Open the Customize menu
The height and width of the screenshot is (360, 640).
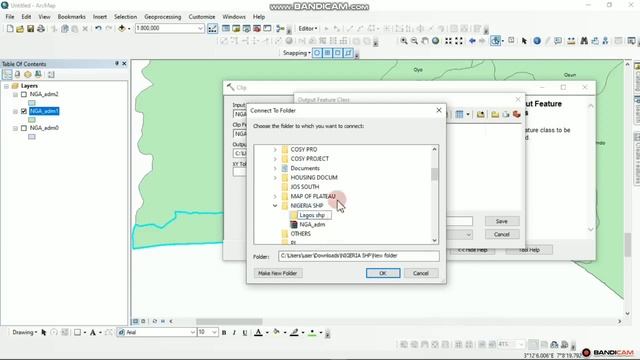click(x=202, y=17)
